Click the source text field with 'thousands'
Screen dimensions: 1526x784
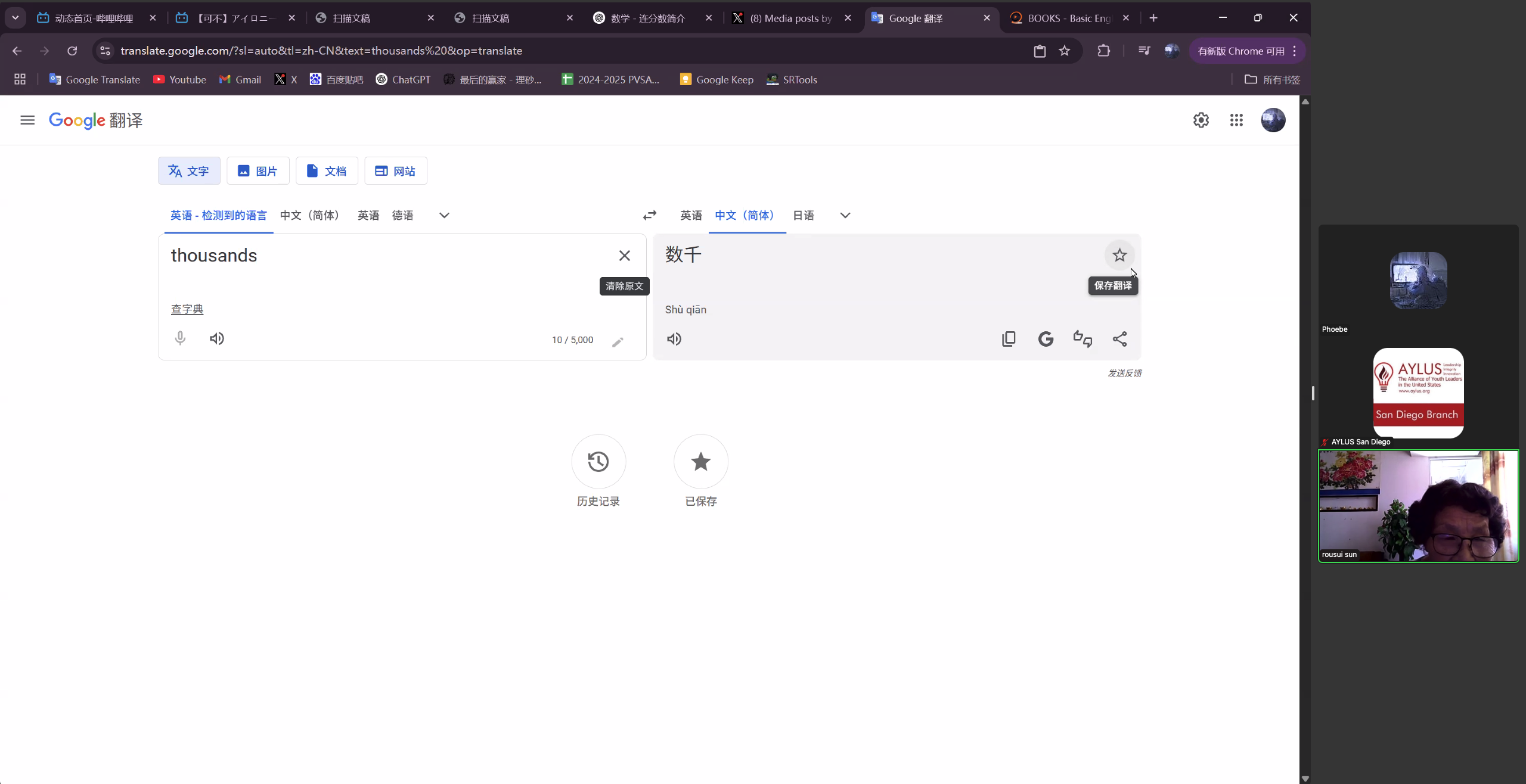(x=387, y=256)
